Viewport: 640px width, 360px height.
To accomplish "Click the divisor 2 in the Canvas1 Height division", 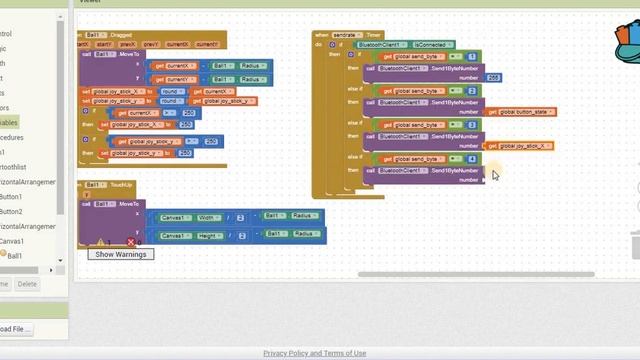I will pos(242,236).
